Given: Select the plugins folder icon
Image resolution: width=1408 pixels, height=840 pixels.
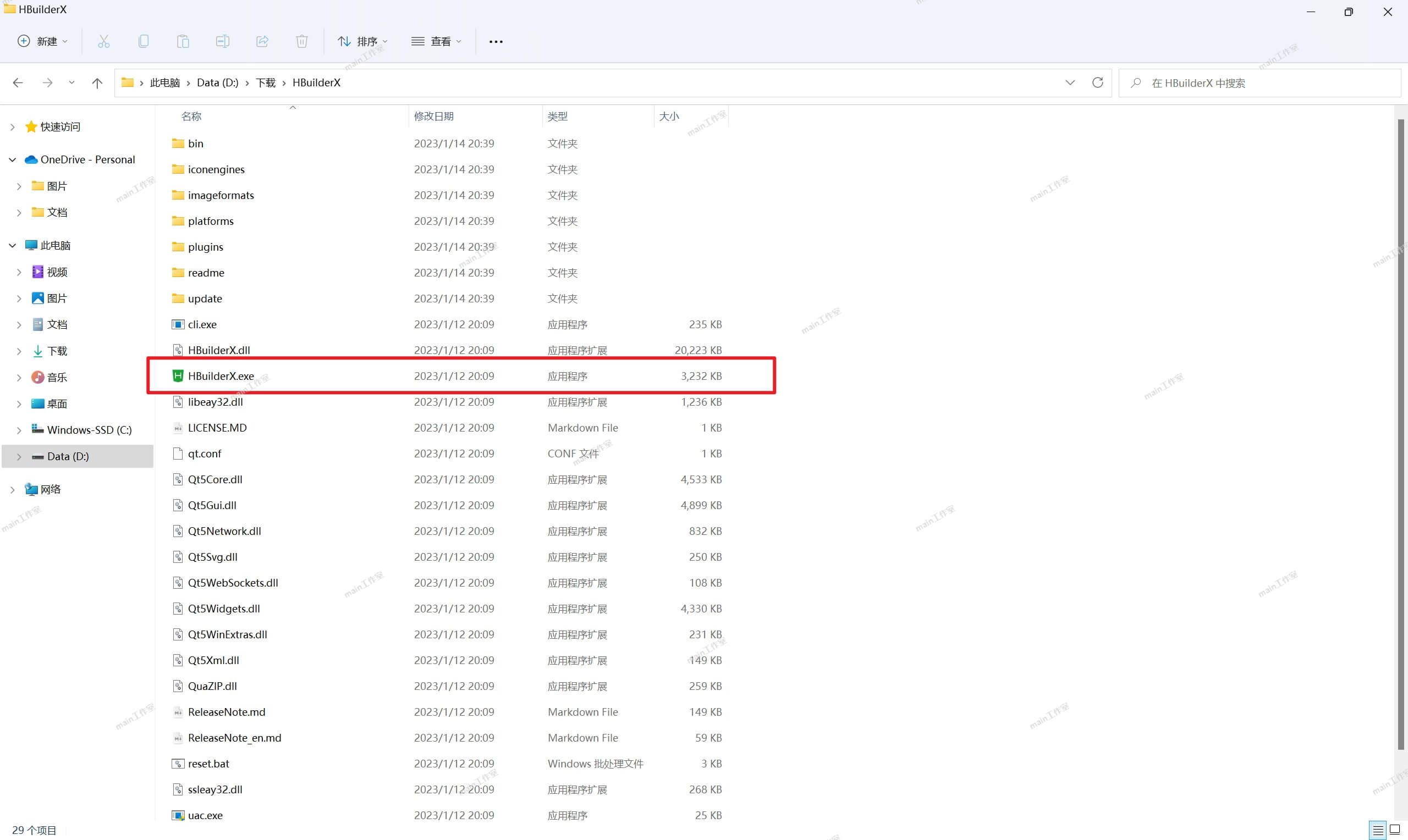Looking at the screenshot, I should point(178,247).
